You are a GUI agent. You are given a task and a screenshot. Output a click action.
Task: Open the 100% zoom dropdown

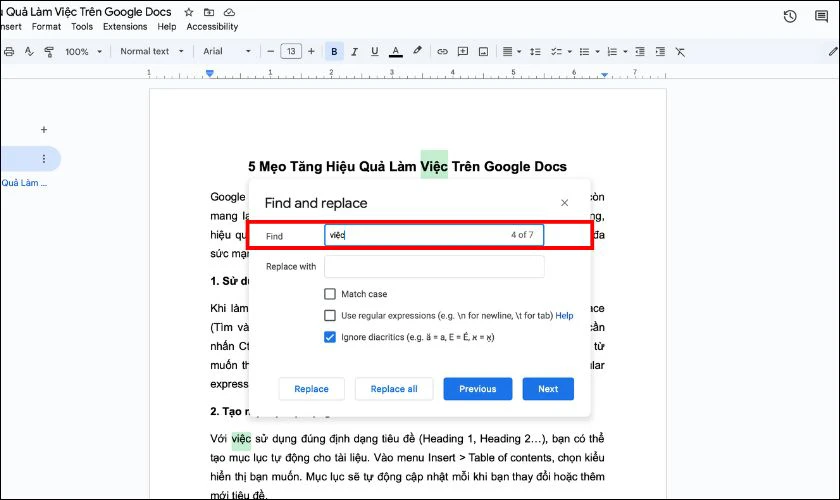pos(83,51)
